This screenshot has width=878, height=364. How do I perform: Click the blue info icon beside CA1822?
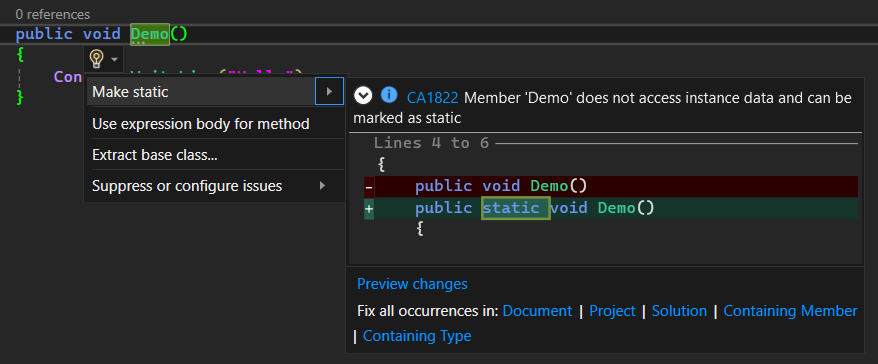coord(389,95)
